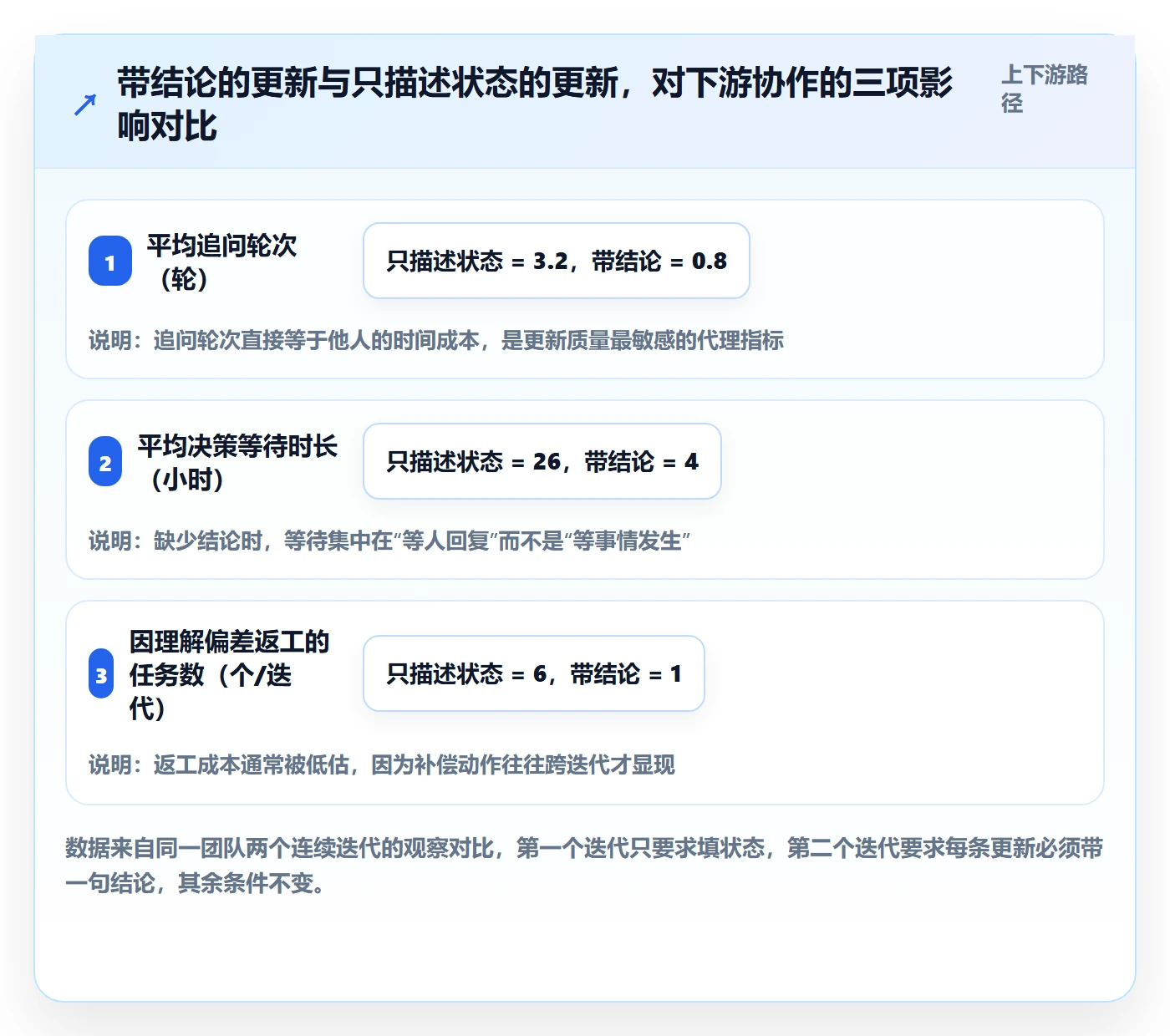Click the 平均决策等待时长（小时） metric label
The image size is (1170, 1036).
point(237,462)
